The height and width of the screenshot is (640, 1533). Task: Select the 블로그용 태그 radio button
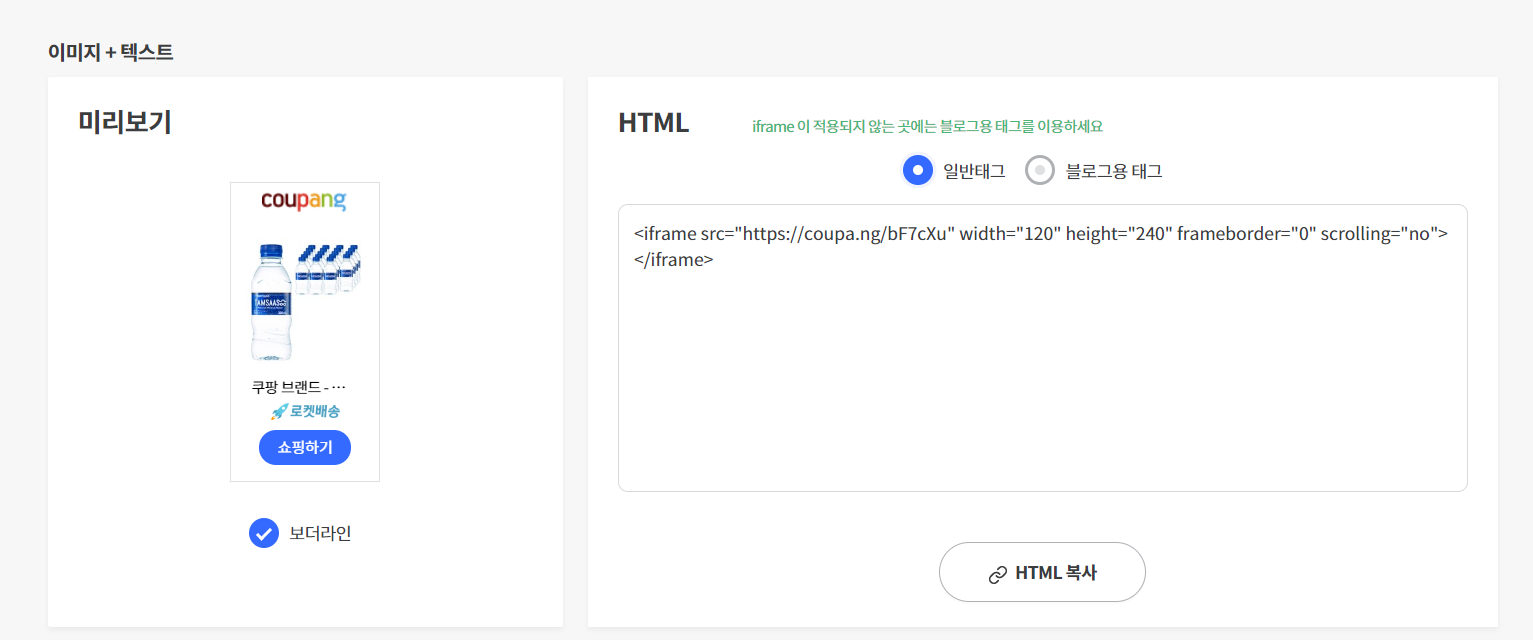[x=1040, y=170]
